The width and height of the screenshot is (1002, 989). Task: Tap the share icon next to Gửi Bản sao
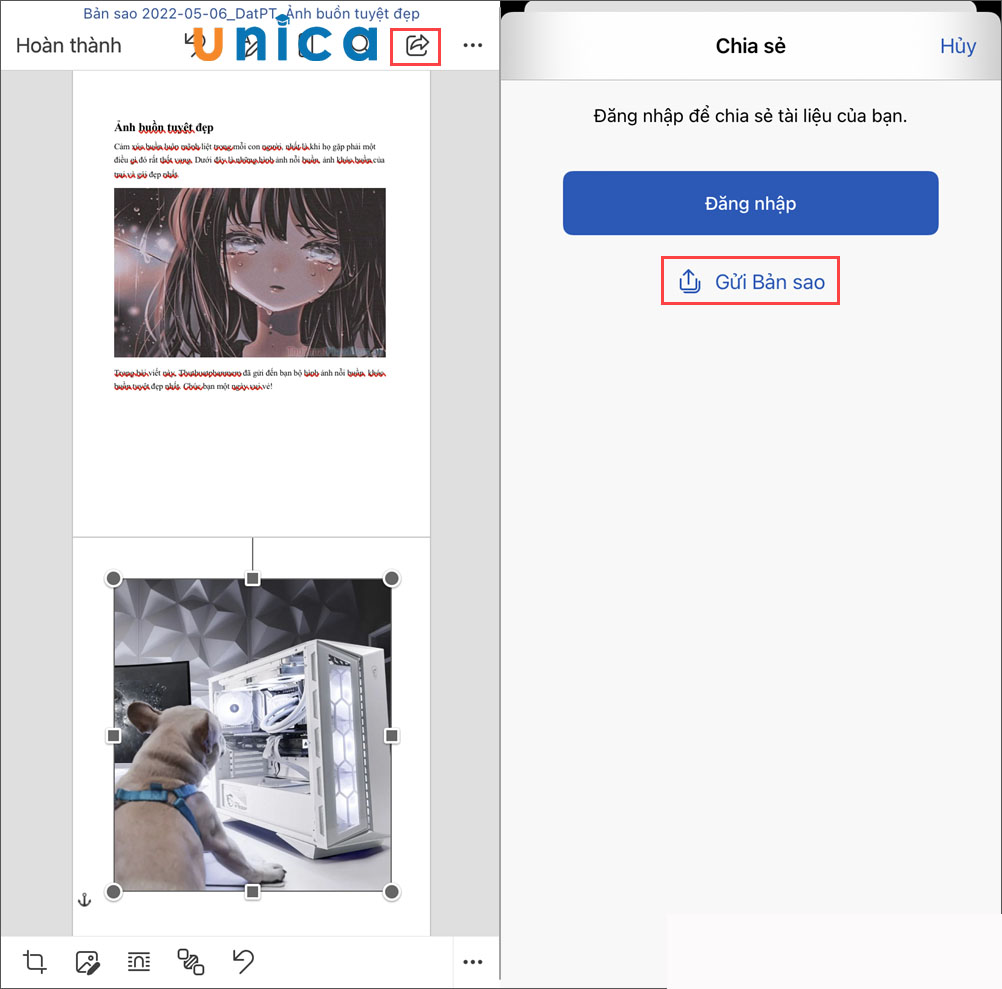[x=689, y=281]
